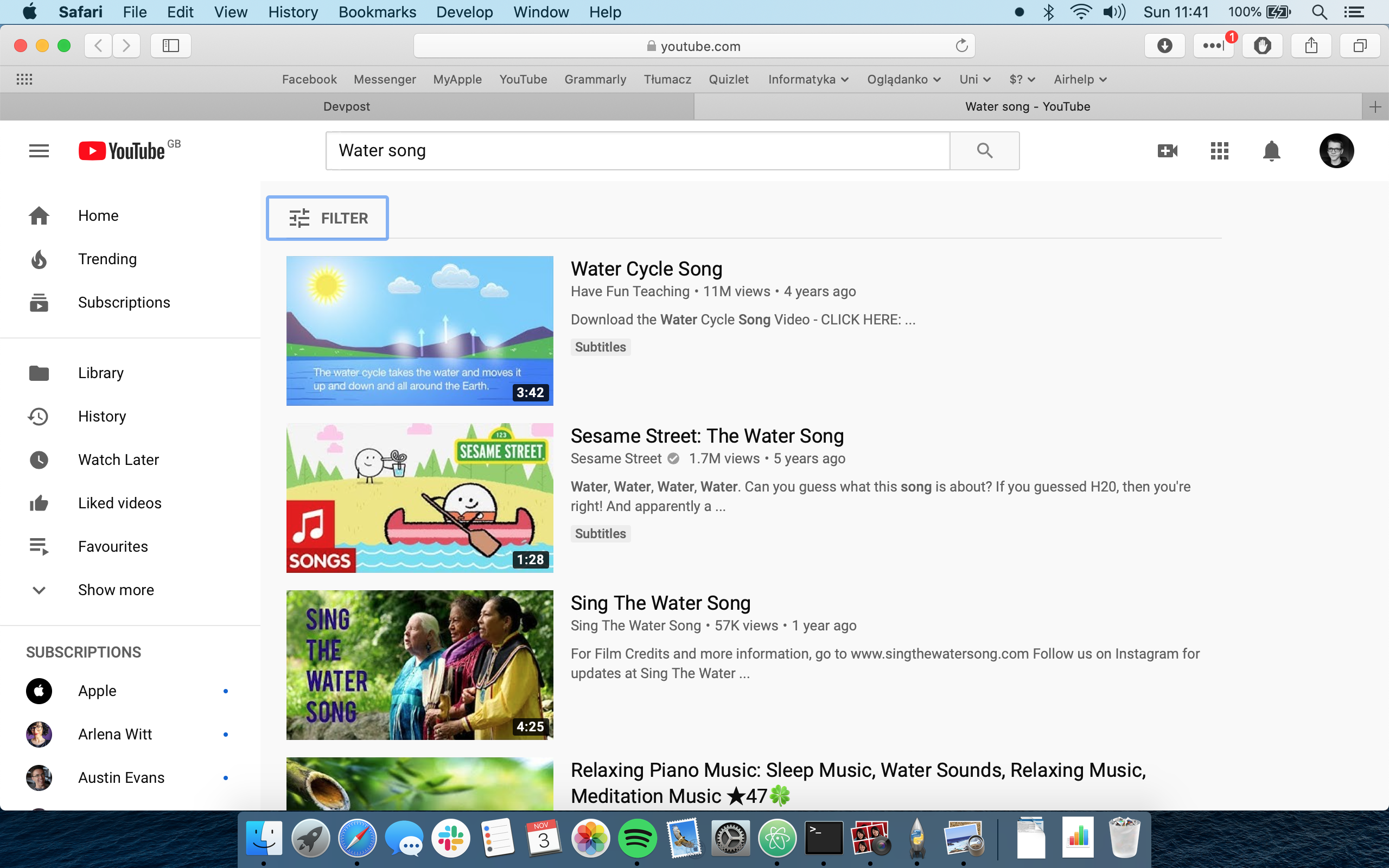
Task: Switch to the Devpost tab
Action: pos(346,106)
